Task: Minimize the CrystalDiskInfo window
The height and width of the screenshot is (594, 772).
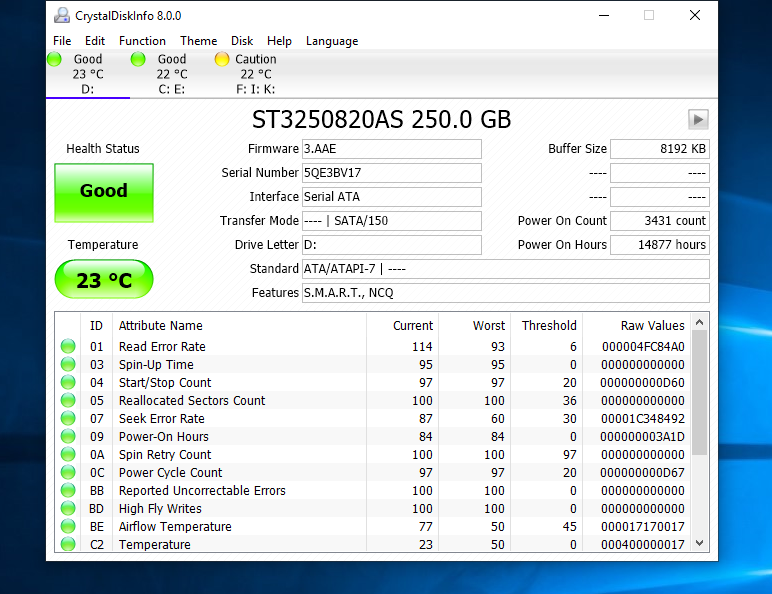Action: pyautogui.click(x=604, y=15)
